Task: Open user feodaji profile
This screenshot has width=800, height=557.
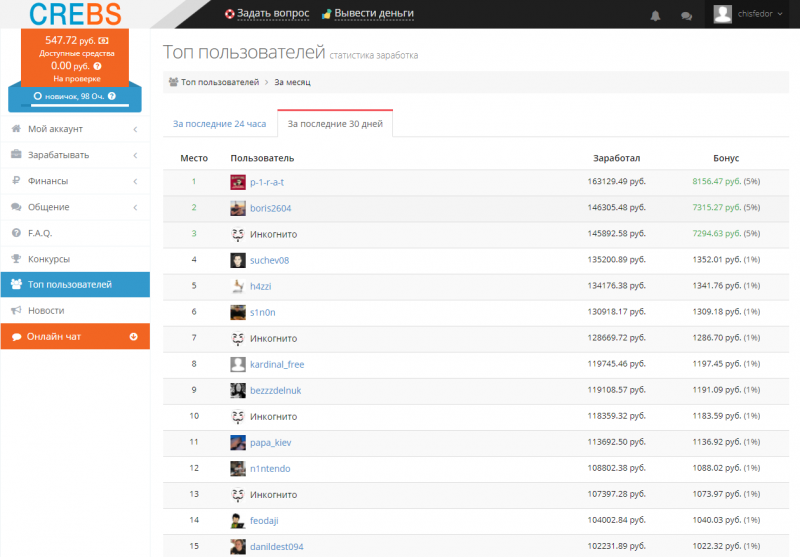Action: coord(264,521)
